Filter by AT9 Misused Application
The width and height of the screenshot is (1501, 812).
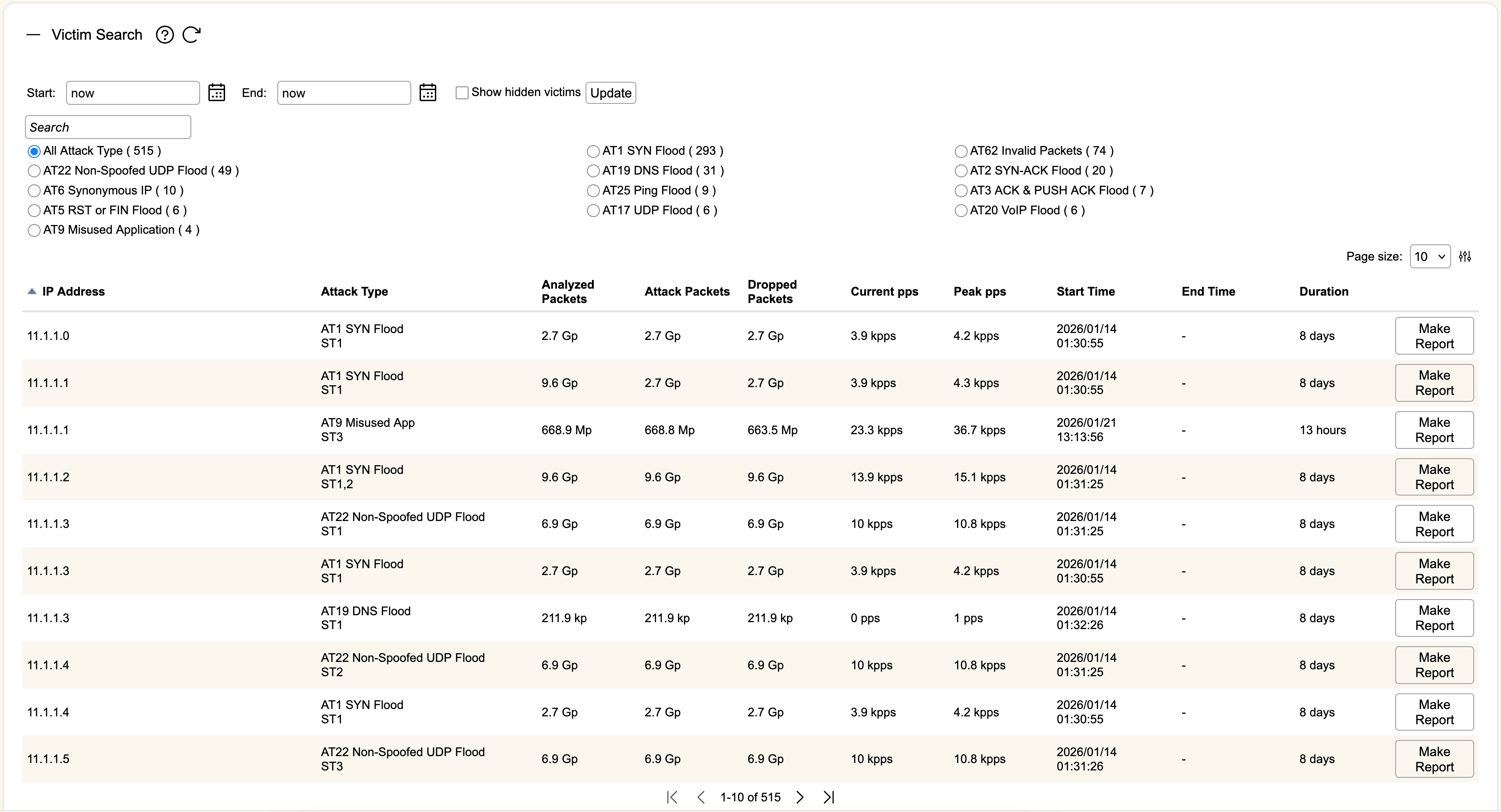34,230
